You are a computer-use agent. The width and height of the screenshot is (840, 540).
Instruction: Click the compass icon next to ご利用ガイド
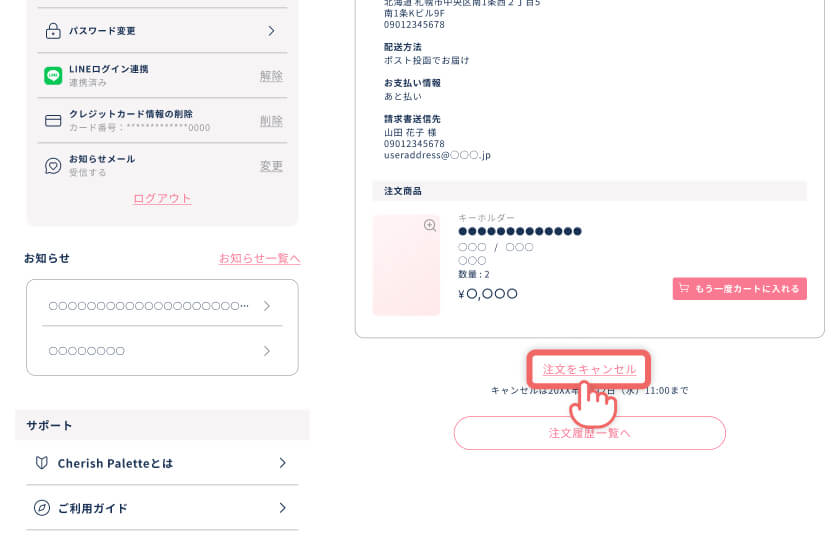coord(42,507)
